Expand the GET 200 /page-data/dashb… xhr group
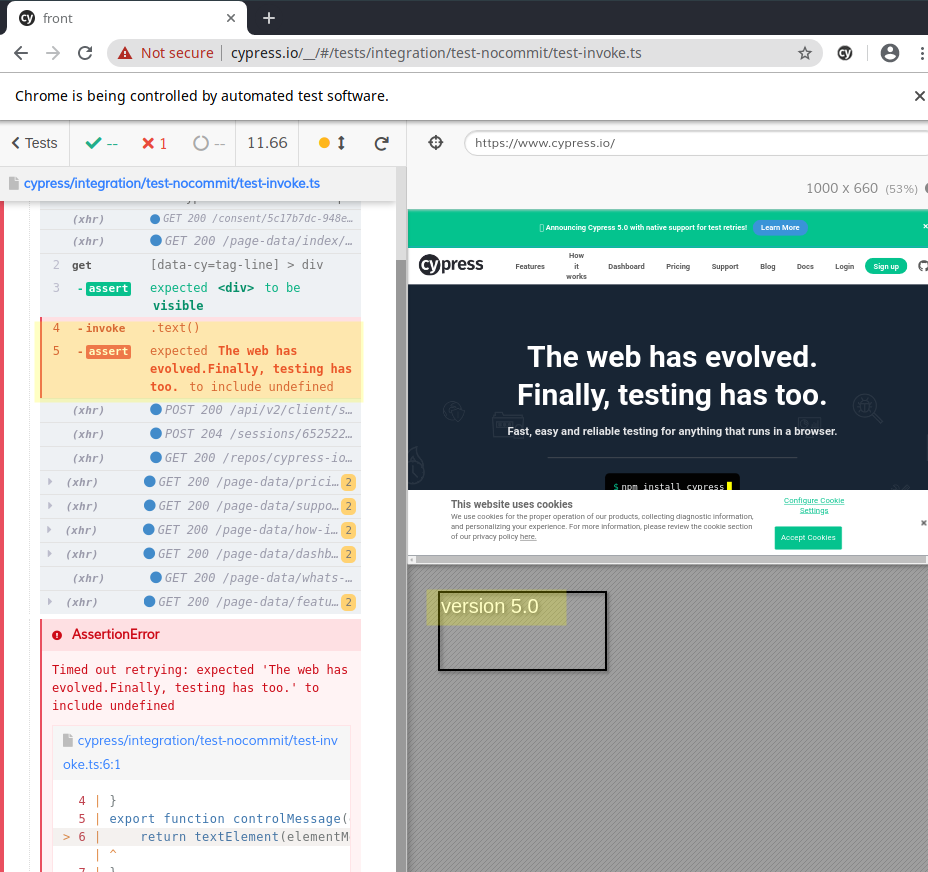Image resolution: width=928 pixels, height=872 pixels. click(x=50, y=554)
